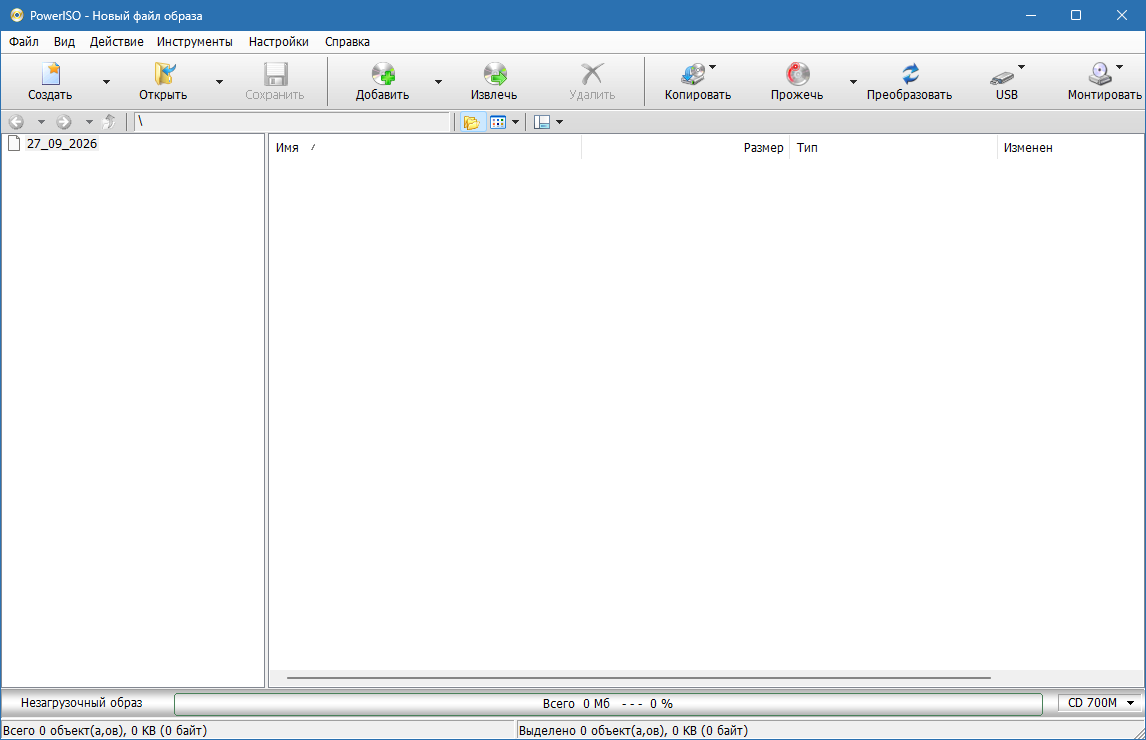Click the file list view mode icon
Viewport: 1146px width, 740px height.
tap(498, 122)
